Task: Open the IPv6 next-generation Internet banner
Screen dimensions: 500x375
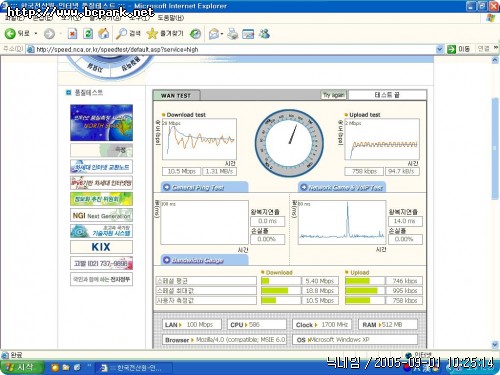Action: pos(101,183)
